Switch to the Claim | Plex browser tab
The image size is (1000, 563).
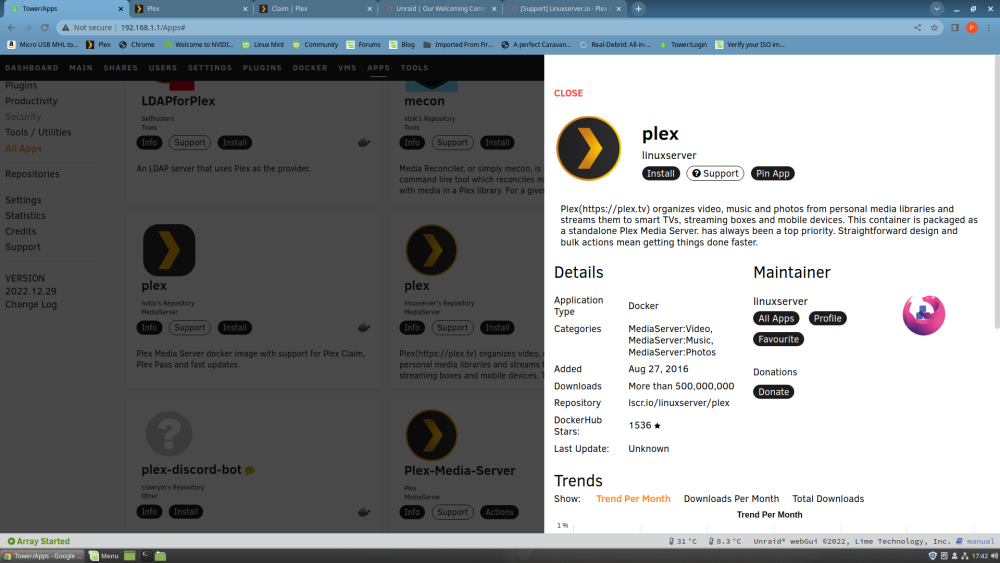coord(314,9)
